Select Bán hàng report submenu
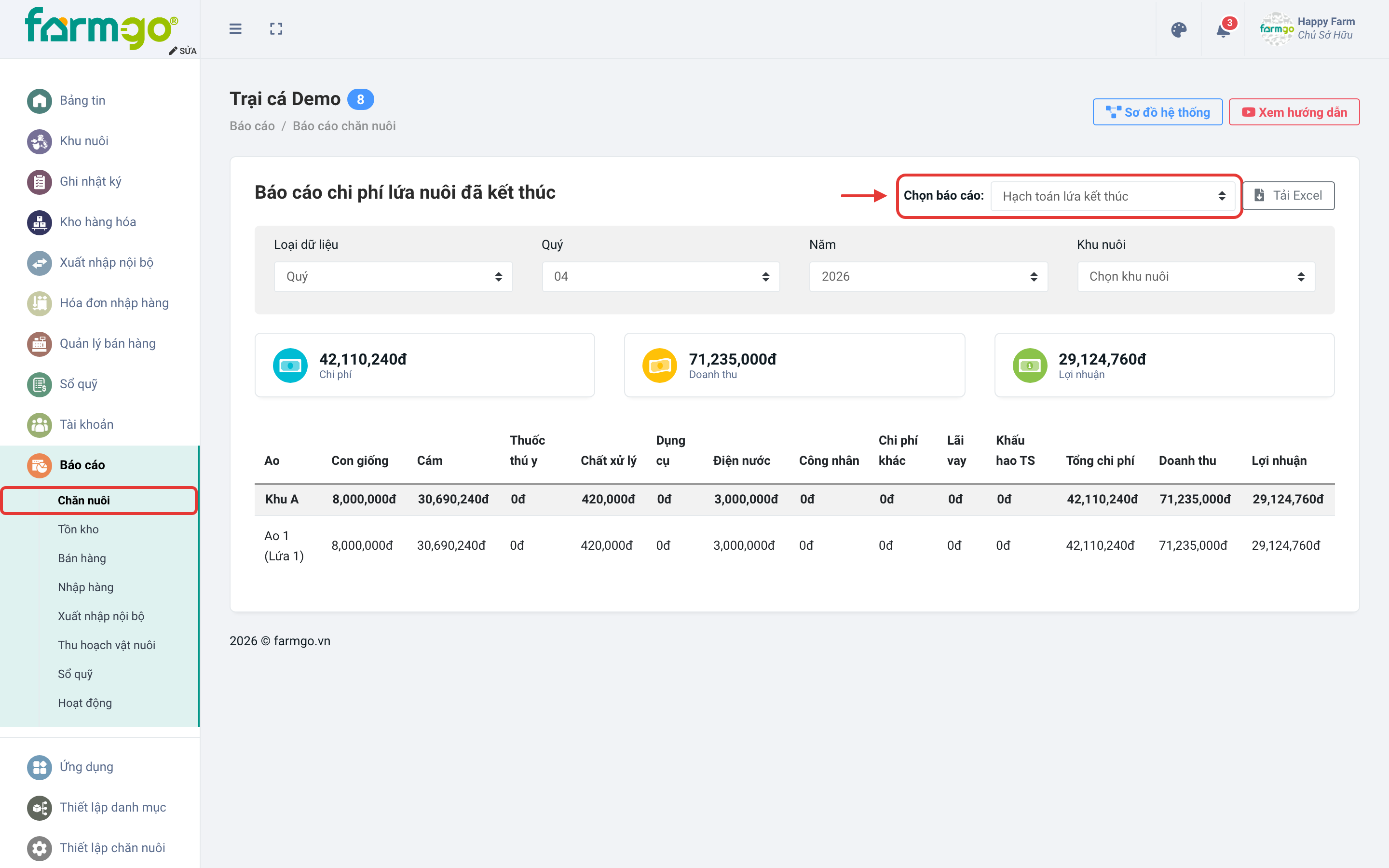The height and width of the screenshot is (868, 1389). point(82,558)
